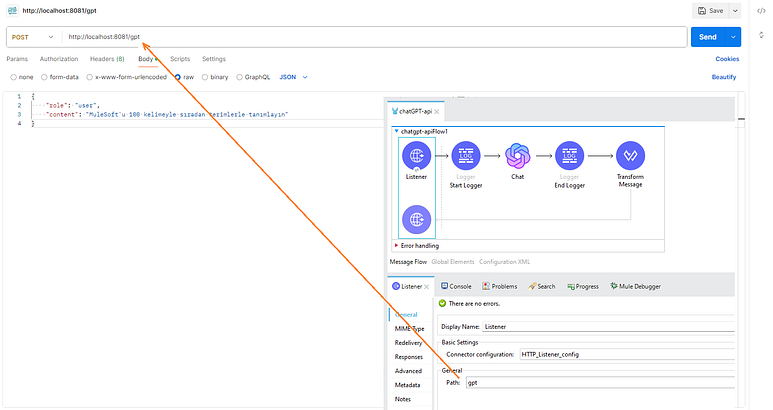Open the Advanced section of Listener
Viewport: 773px width, 410px height.
click(408, 371)
